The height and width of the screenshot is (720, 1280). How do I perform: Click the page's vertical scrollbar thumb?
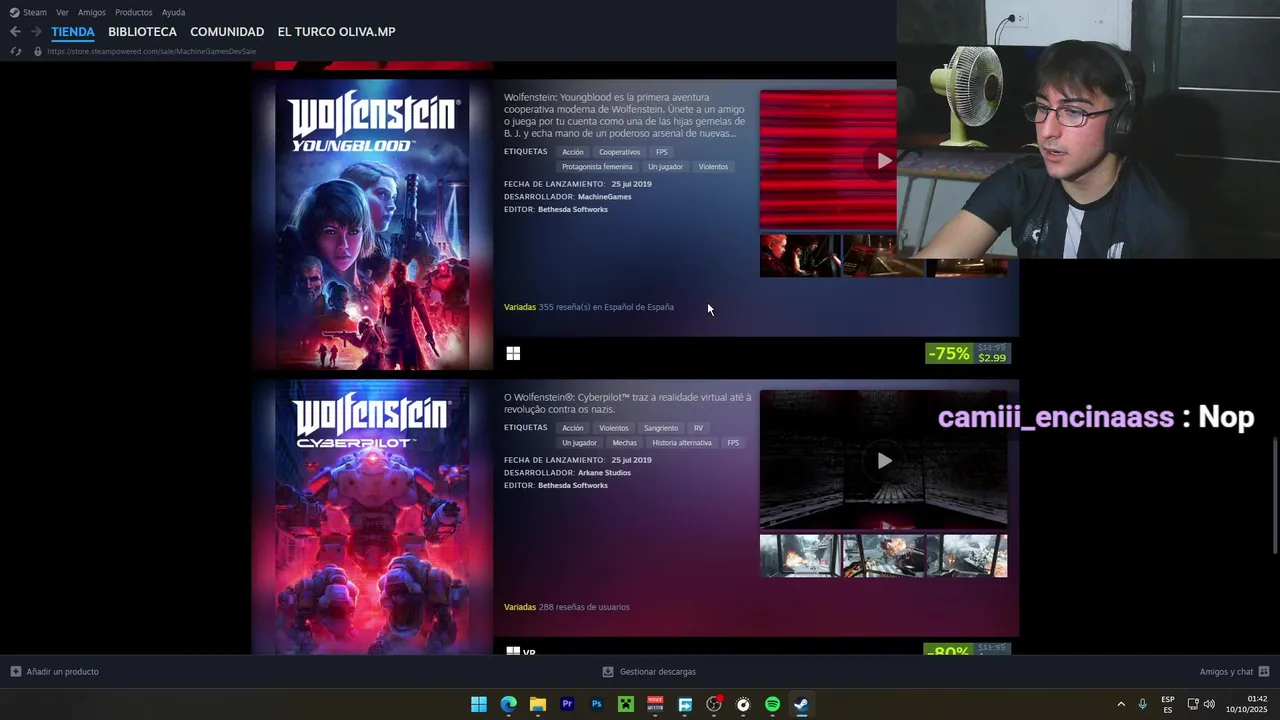pyautogui.click(x=1275, y=496)
